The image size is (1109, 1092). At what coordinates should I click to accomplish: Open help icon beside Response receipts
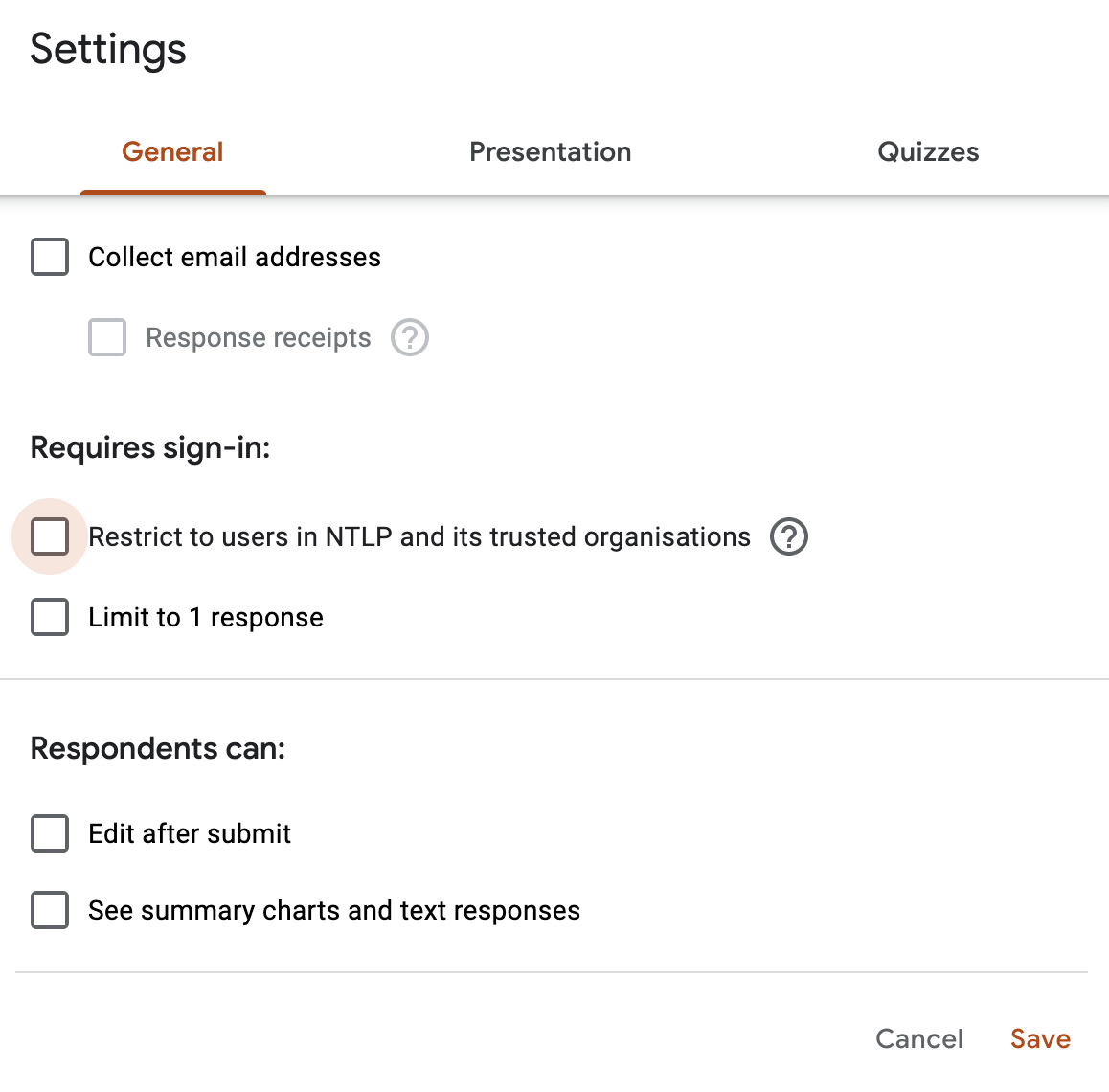(410, 337)
